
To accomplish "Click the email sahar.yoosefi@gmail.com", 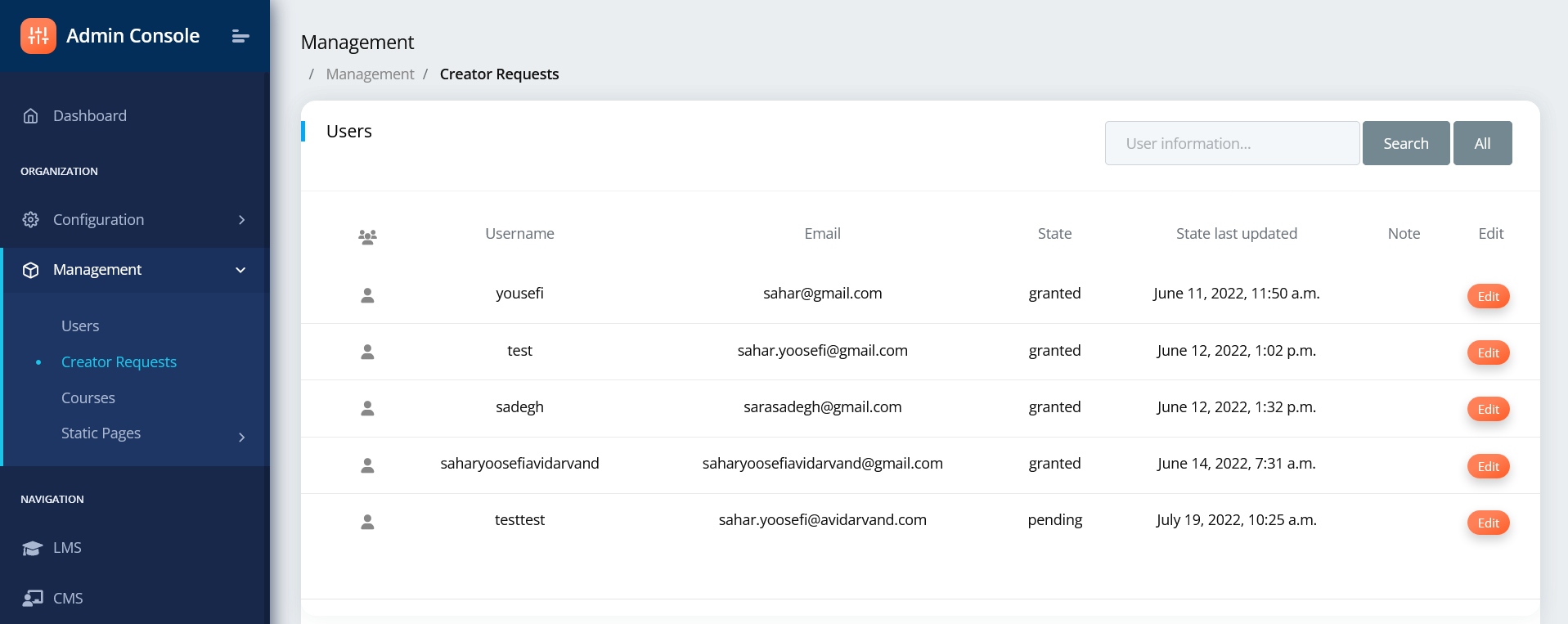I will tap(822, 351).
